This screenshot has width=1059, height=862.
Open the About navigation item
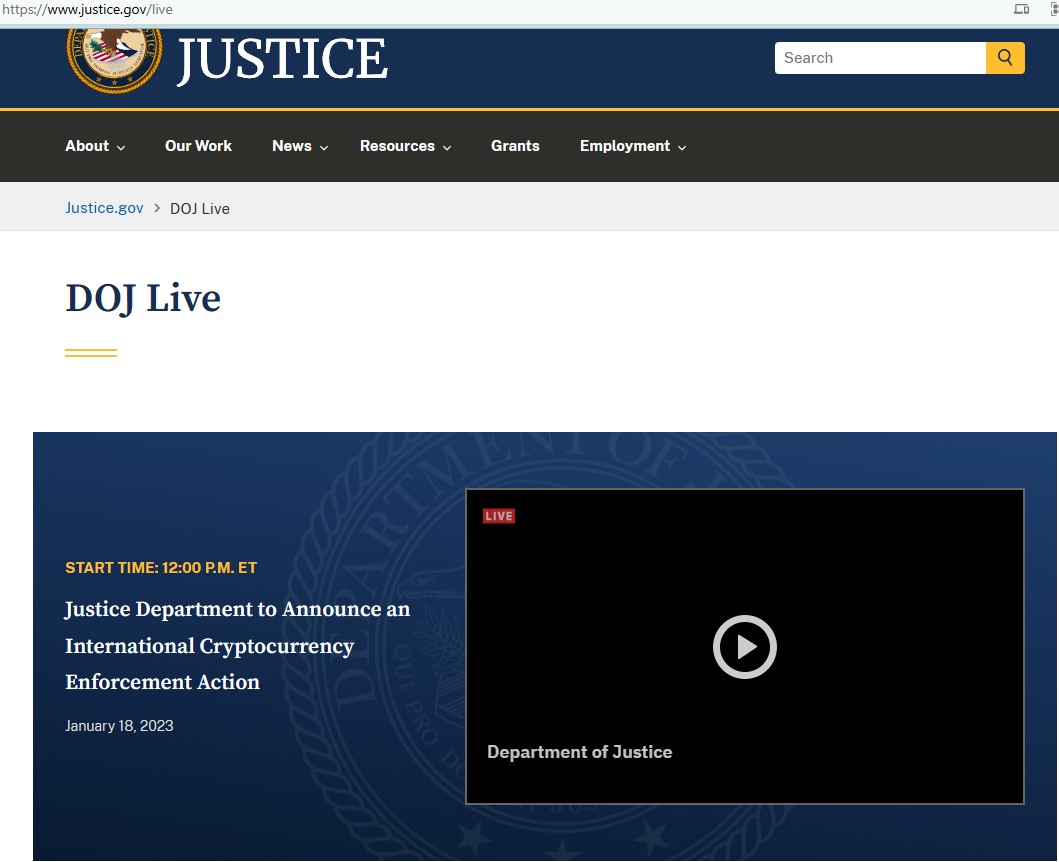[x=87, y=146]
